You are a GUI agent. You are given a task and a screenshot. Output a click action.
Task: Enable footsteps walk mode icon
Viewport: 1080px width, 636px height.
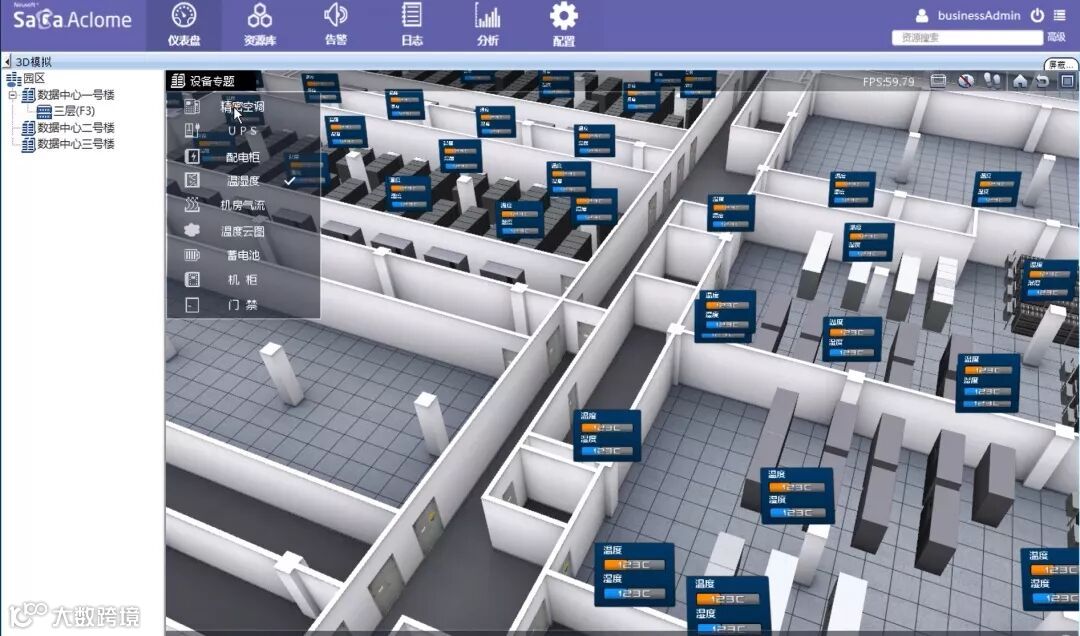(993, 81)
